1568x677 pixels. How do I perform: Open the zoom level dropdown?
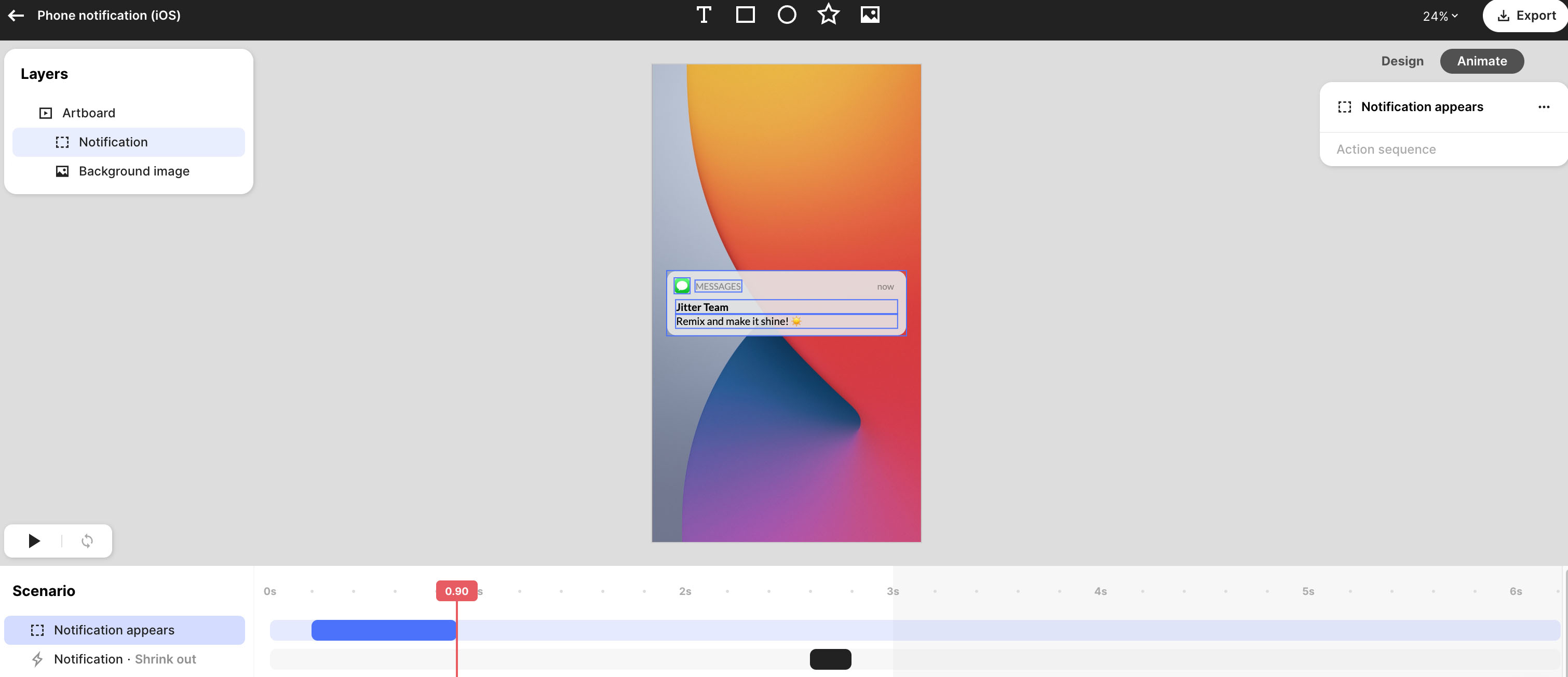click(x=1440, y=17)
